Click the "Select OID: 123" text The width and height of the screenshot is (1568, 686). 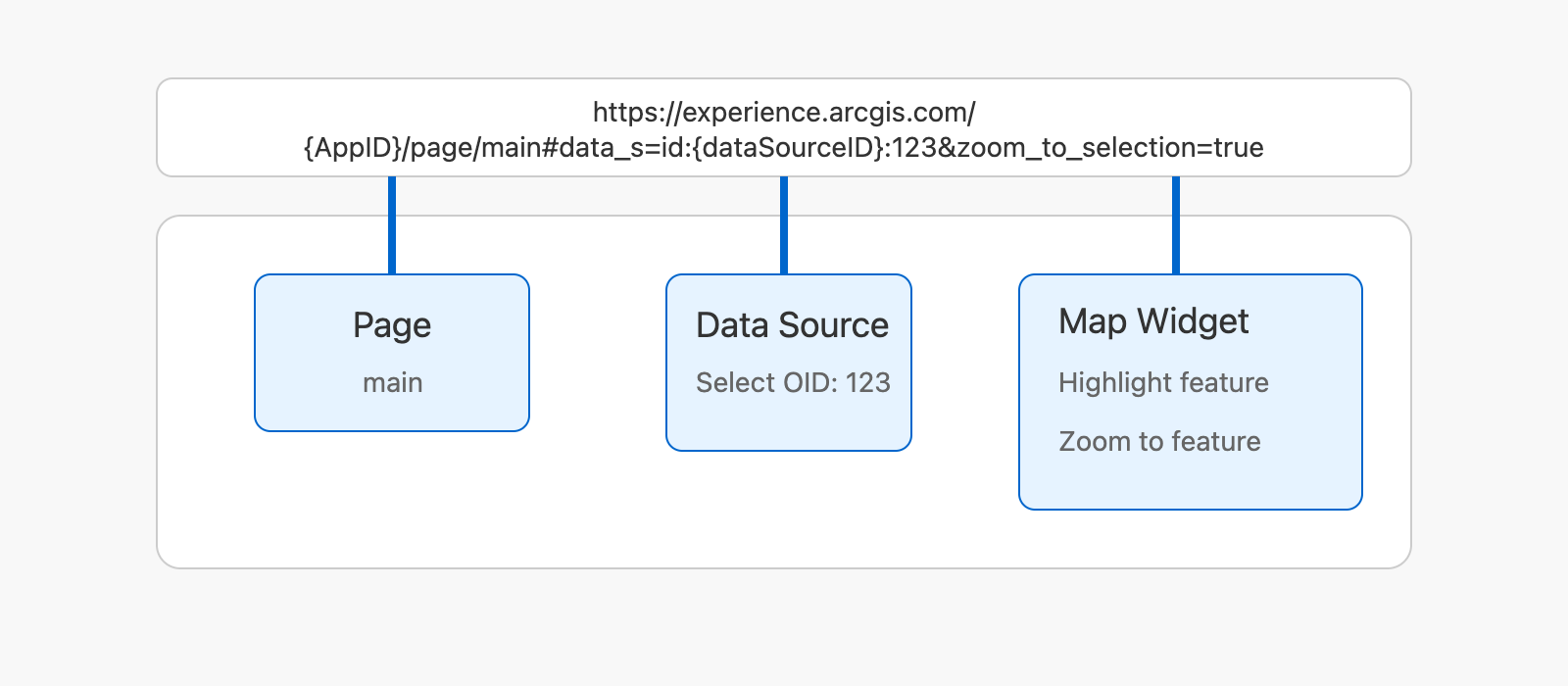792,382
